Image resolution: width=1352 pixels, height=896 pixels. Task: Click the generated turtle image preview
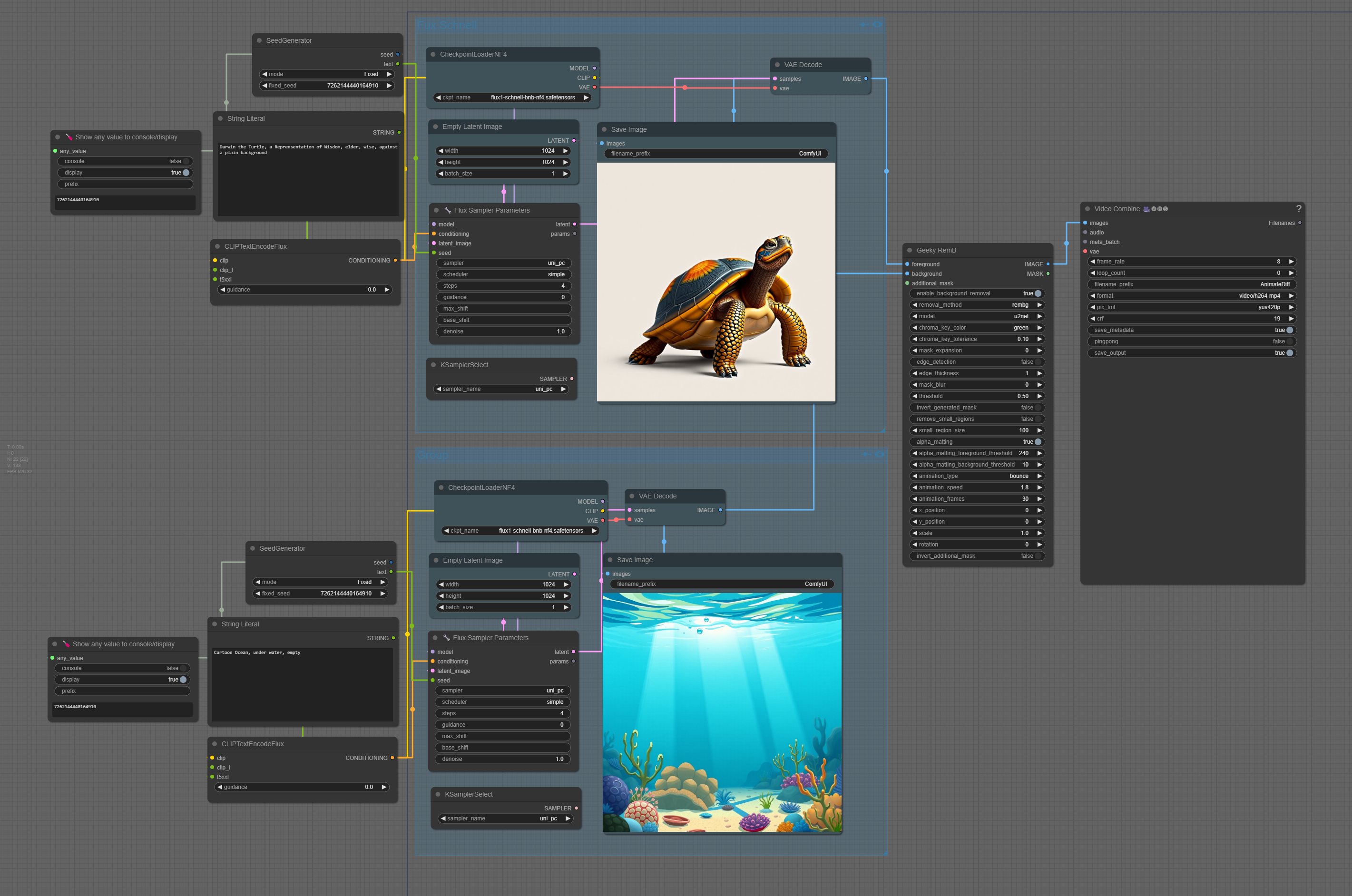[x=716, y=282]
